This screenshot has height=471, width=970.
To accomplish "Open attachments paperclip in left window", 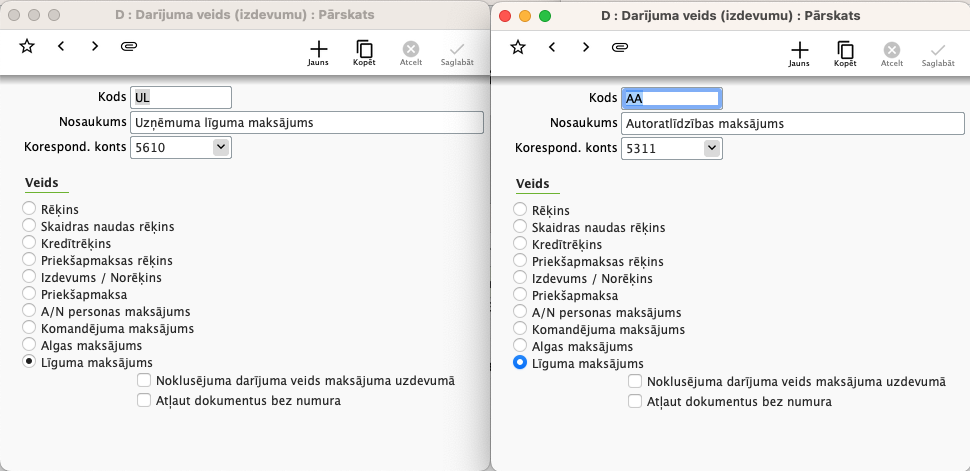I will (x=129, y=46).
